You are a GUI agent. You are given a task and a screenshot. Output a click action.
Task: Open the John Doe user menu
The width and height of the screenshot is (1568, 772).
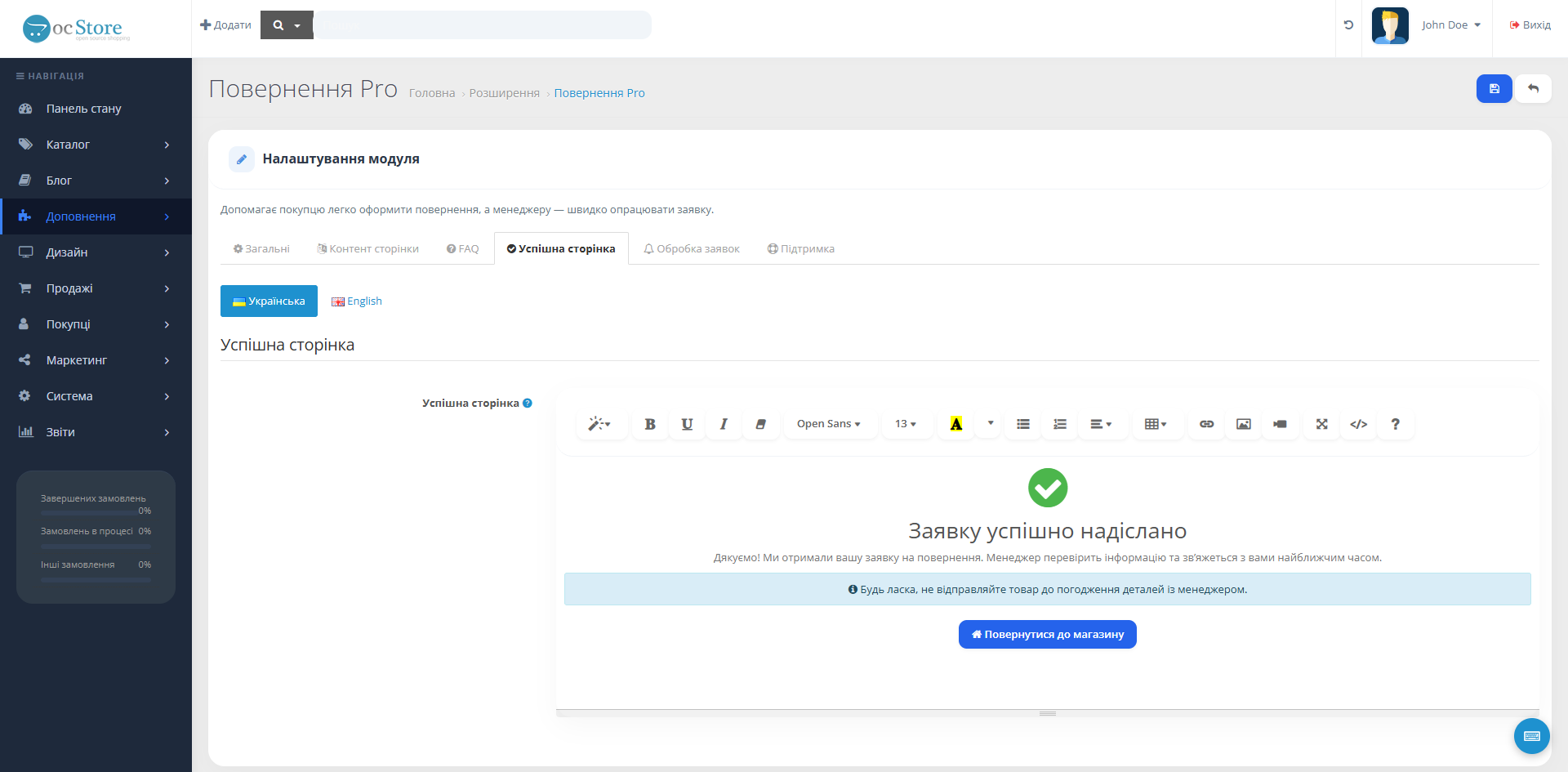[1451, 25]
